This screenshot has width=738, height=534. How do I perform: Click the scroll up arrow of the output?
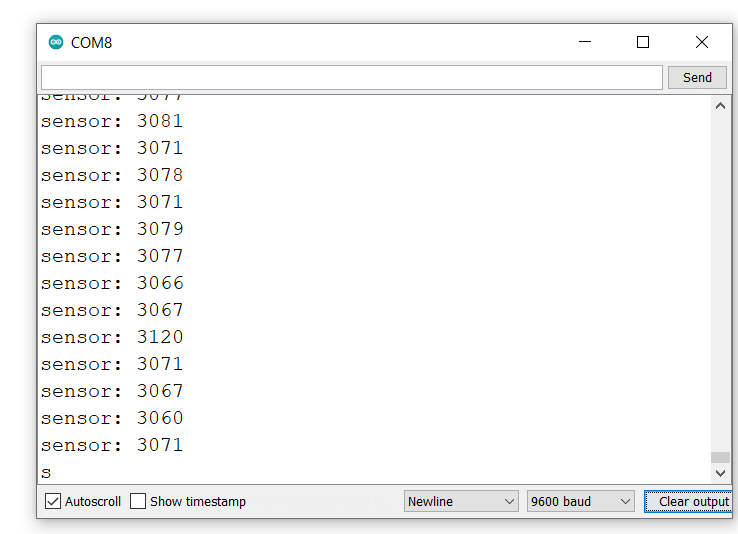721,106
